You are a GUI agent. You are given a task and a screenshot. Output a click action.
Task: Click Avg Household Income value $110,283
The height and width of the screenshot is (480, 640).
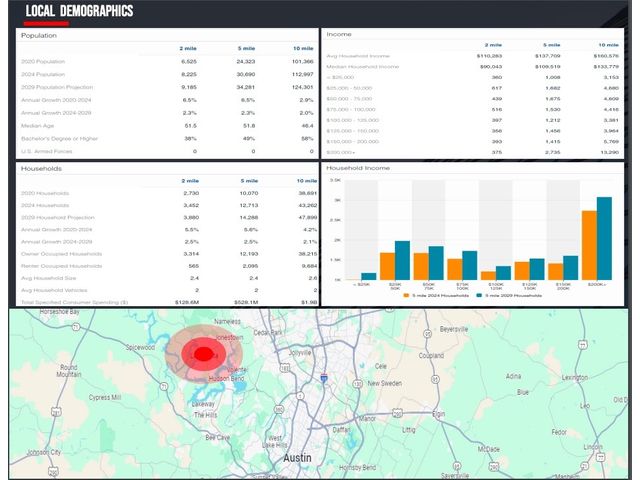click(489, 56)
